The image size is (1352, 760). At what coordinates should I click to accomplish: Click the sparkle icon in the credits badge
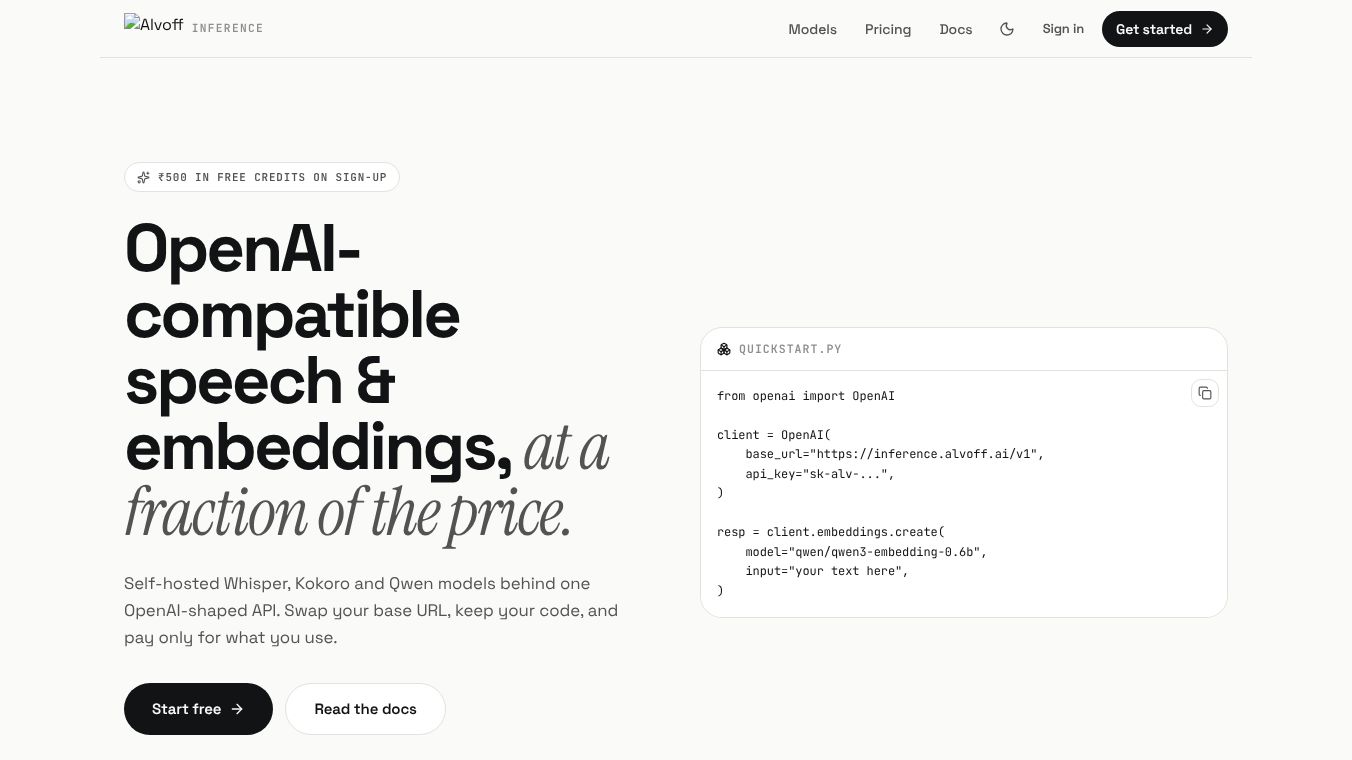coord(144,177)
